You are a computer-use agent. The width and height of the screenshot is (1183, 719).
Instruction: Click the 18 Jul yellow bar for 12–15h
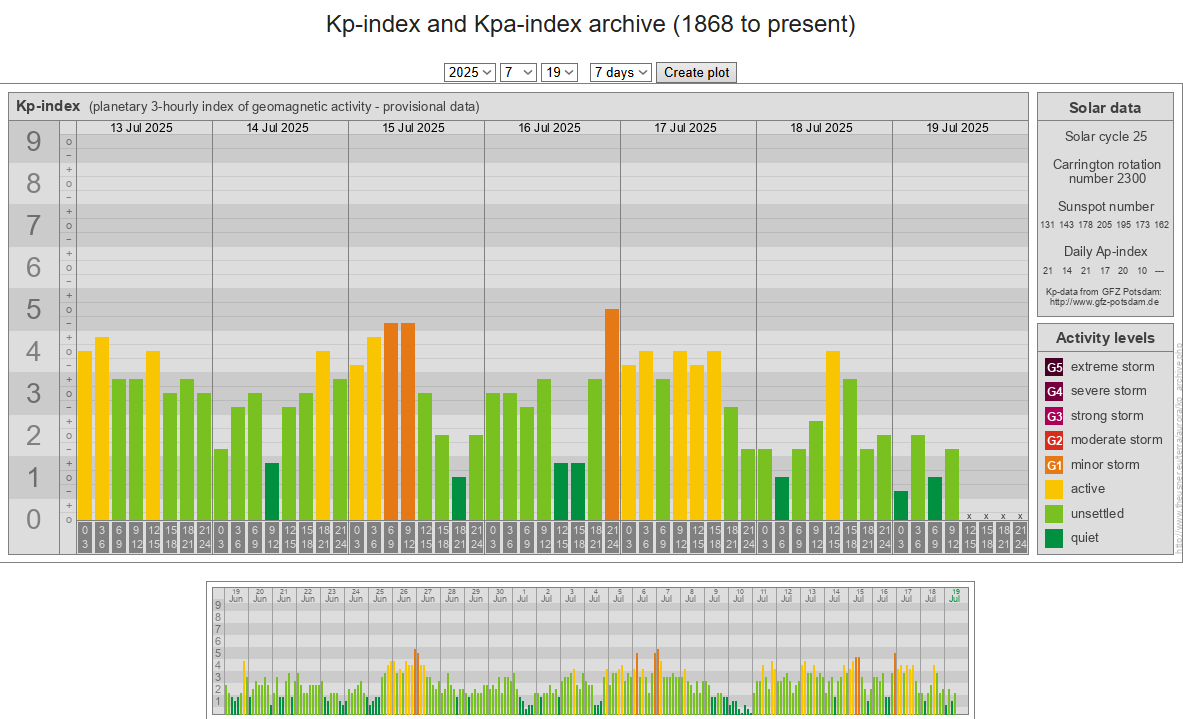click(833, 435)
